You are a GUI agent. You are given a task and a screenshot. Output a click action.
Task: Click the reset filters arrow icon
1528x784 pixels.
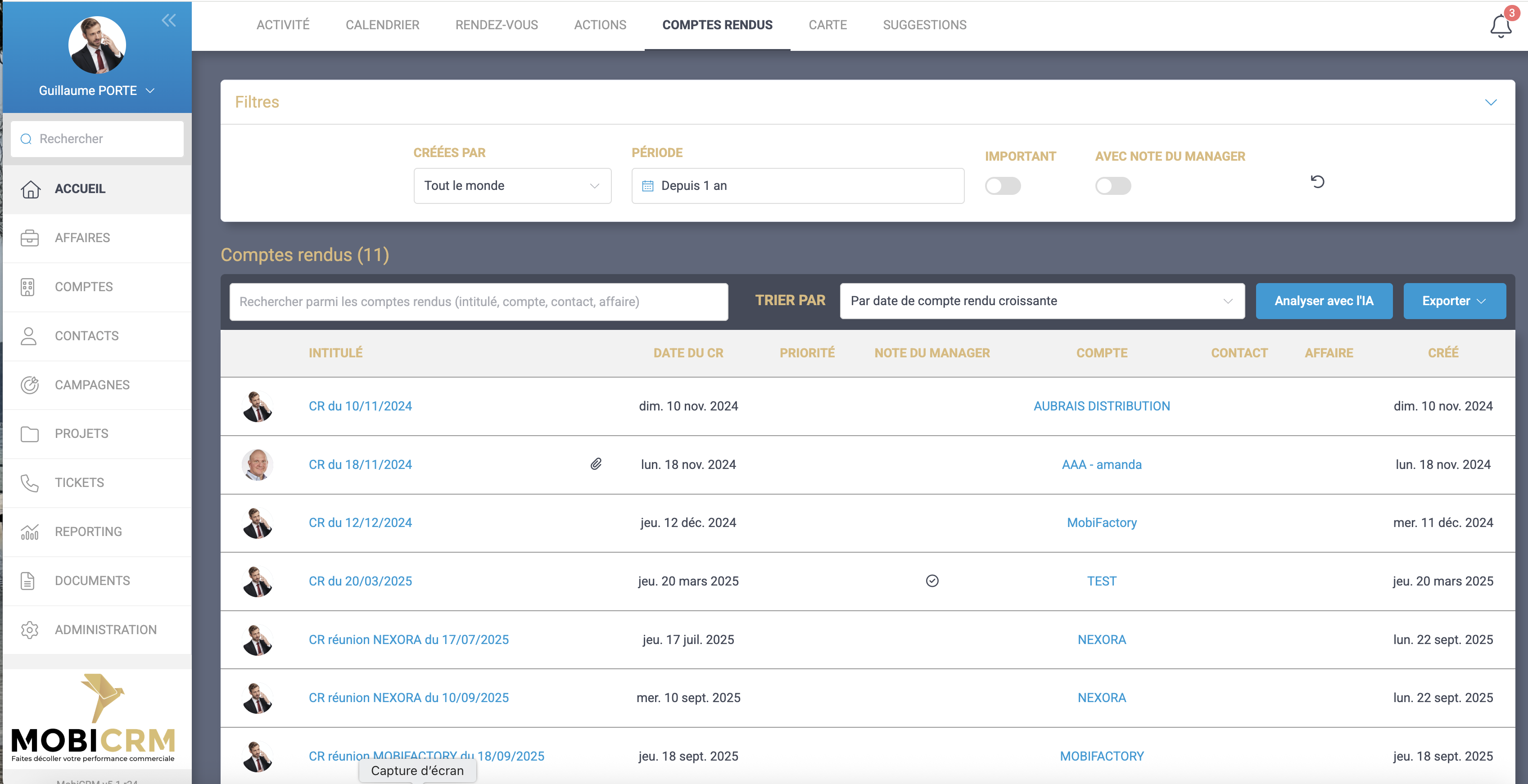click(x=1317, y=181)
